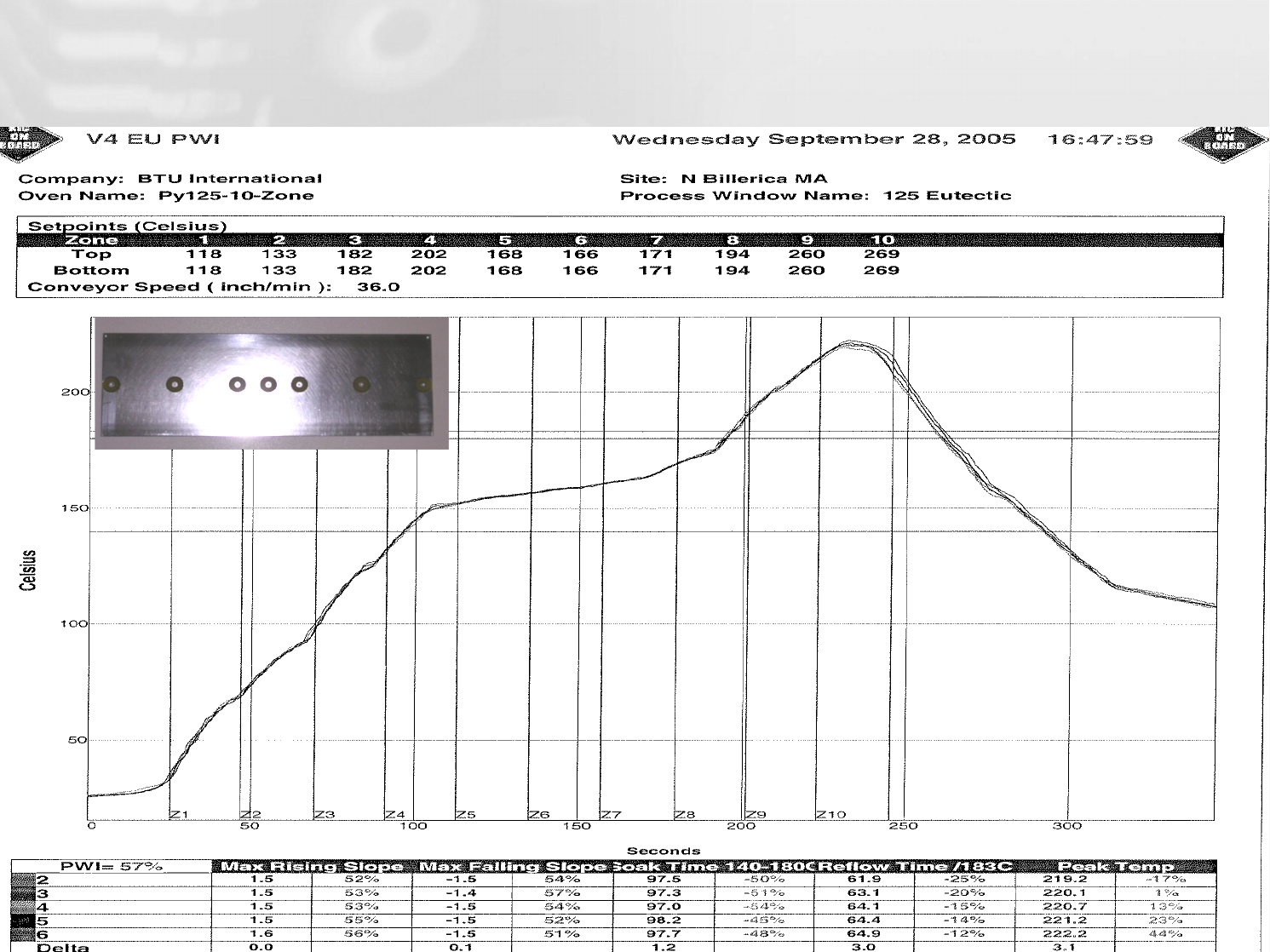Image resolution: width=1270 pixels, height=952 pixels.
Task: Click the 'Soak Time 140-180C' column header
Action: [714, 866]
